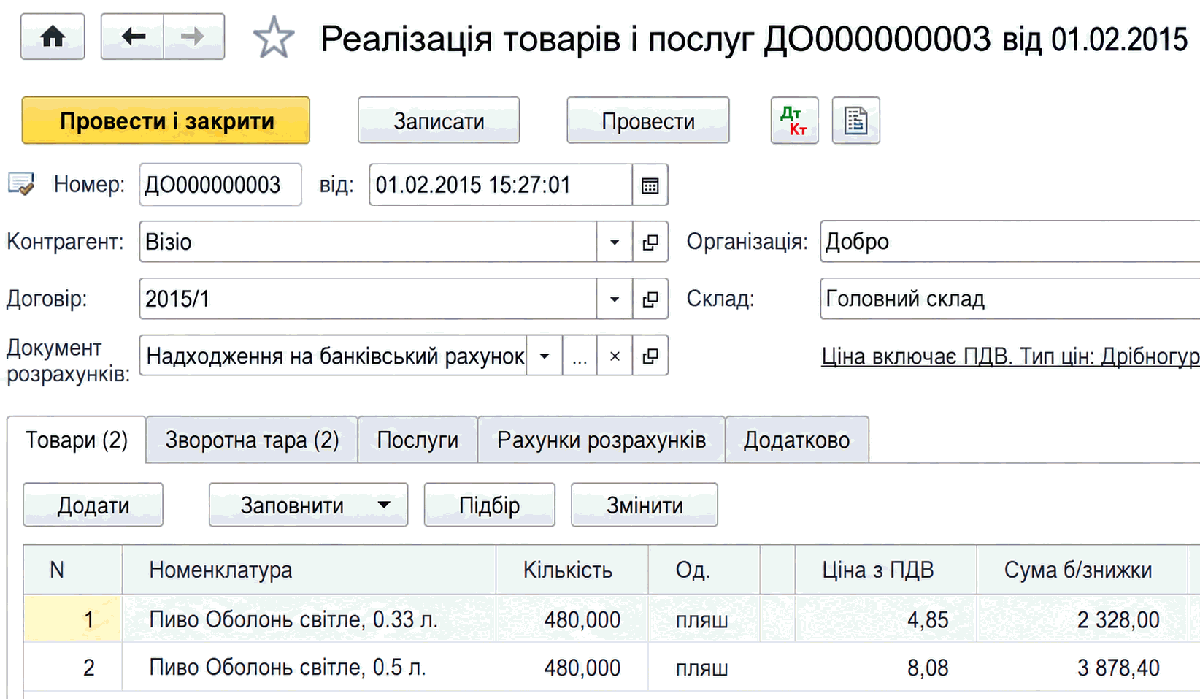Click the N column header

click(x=73, y=570)
